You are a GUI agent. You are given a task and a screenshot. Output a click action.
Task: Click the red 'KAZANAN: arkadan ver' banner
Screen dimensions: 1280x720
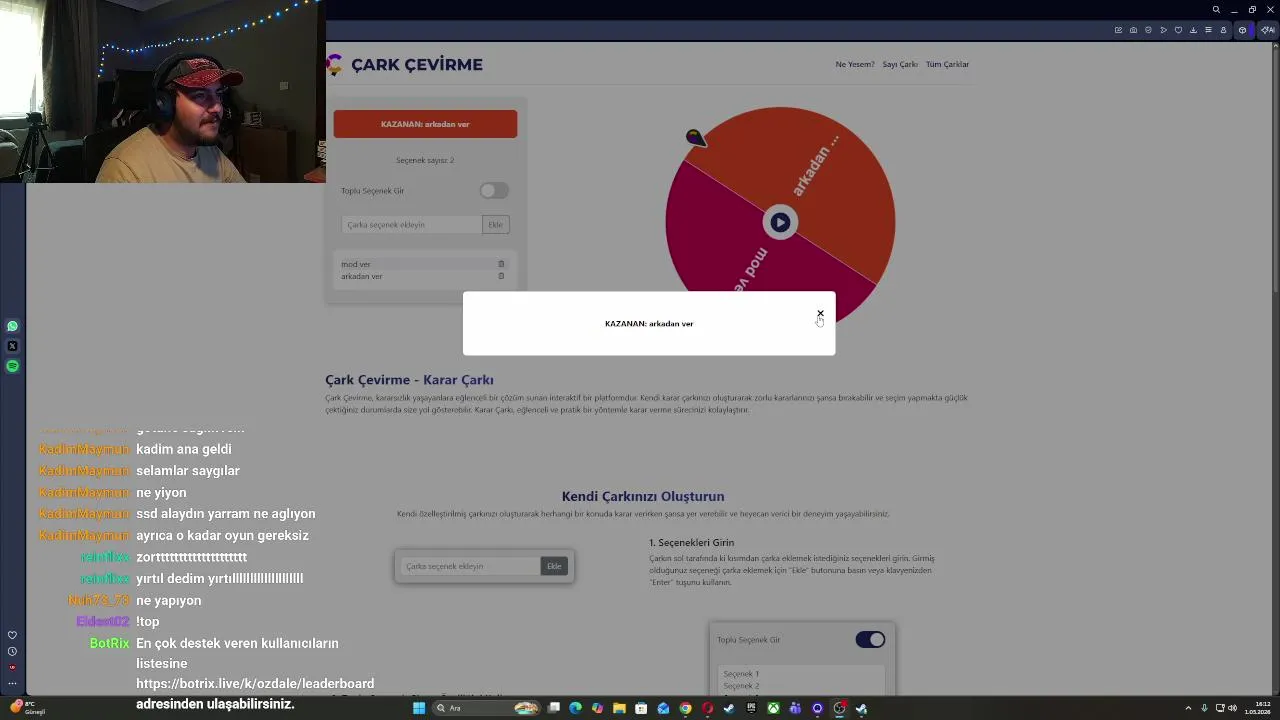point(425,124)
